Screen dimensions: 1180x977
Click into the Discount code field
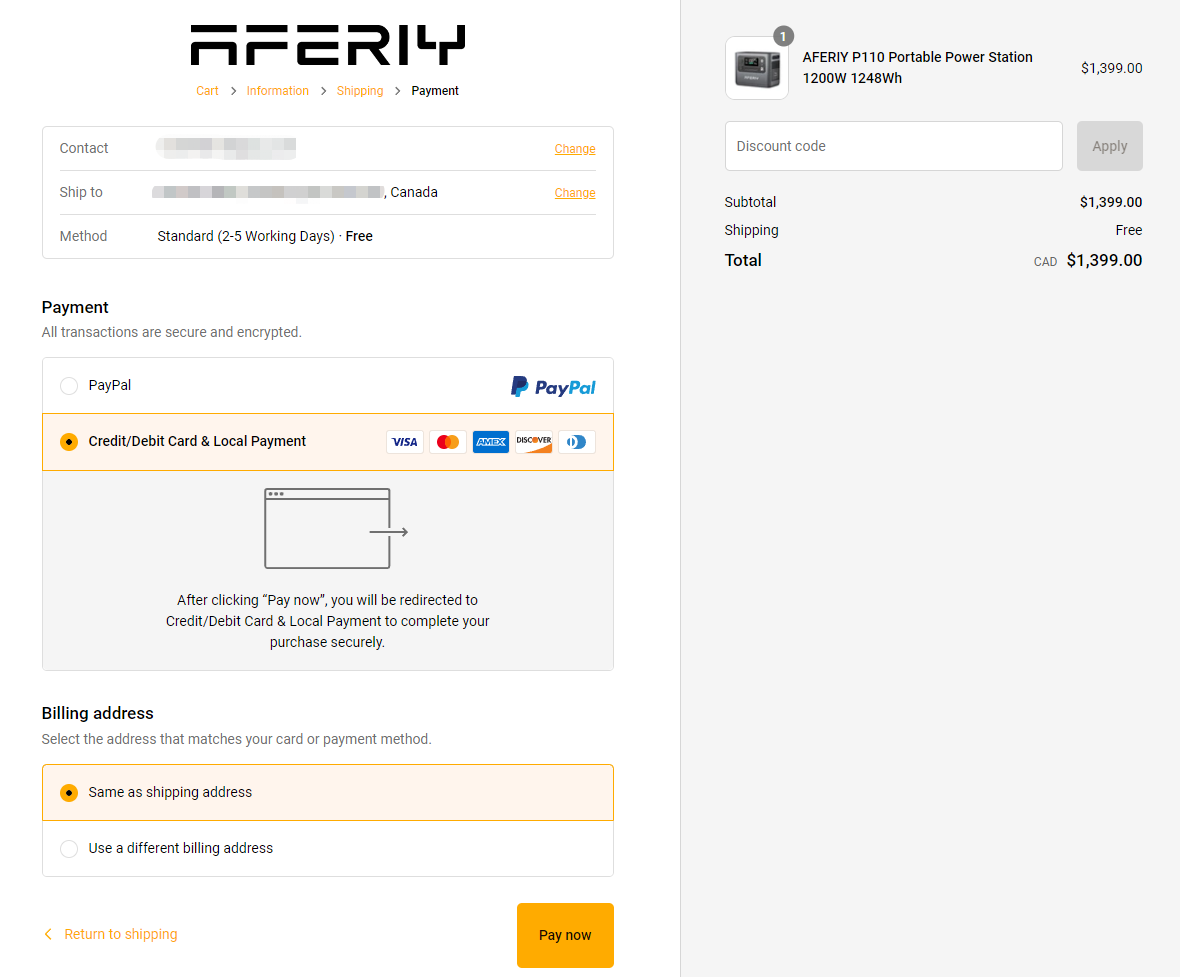click(x=893, y=146)
